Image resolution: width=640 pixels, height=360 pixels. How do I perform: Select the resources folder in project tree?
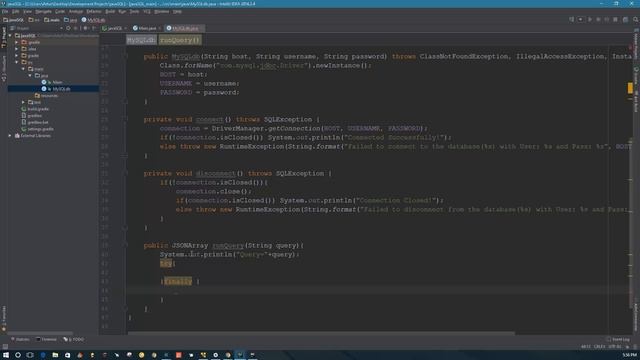(46, 96)
